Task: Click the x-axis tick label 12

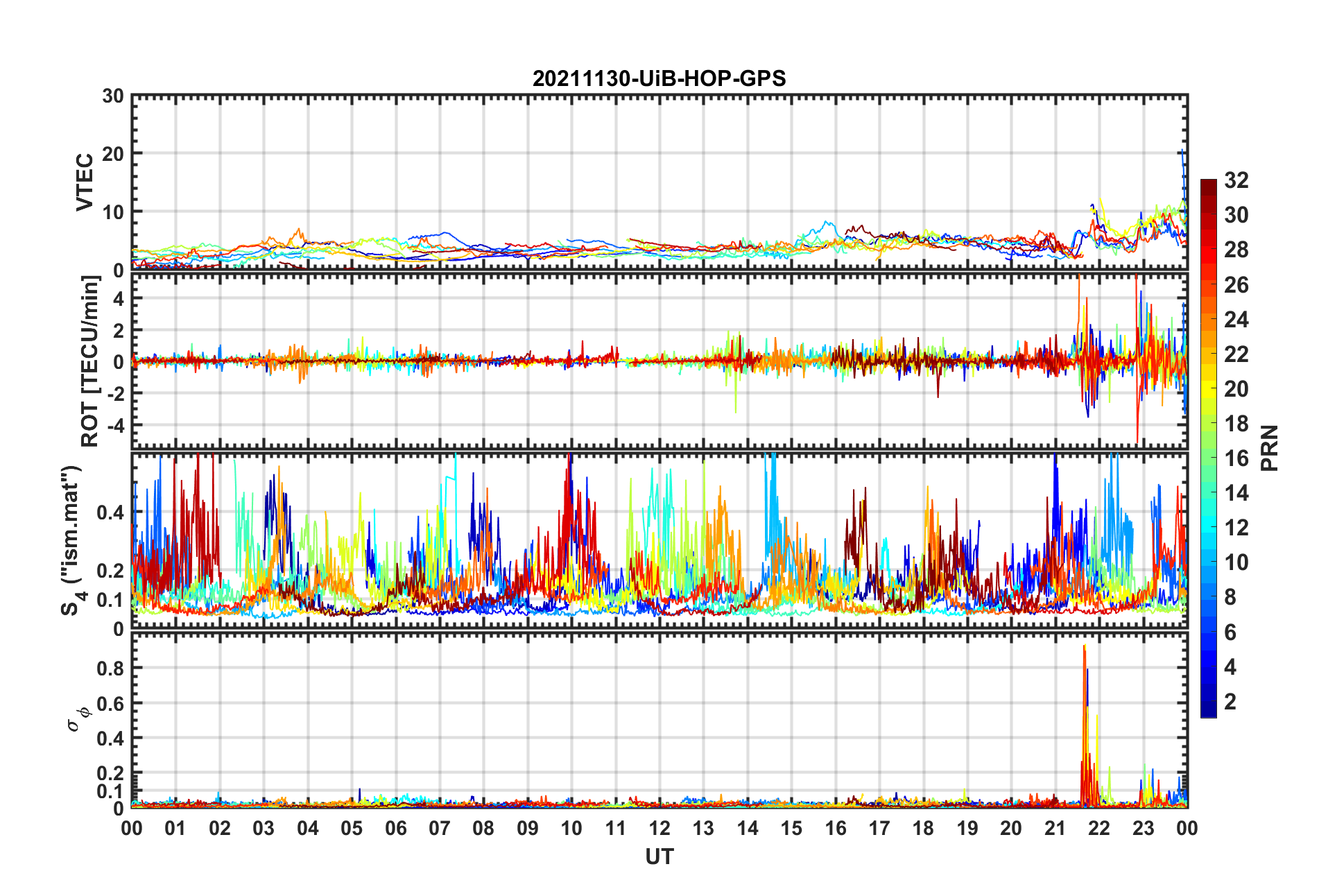Action: pos(659,828)
